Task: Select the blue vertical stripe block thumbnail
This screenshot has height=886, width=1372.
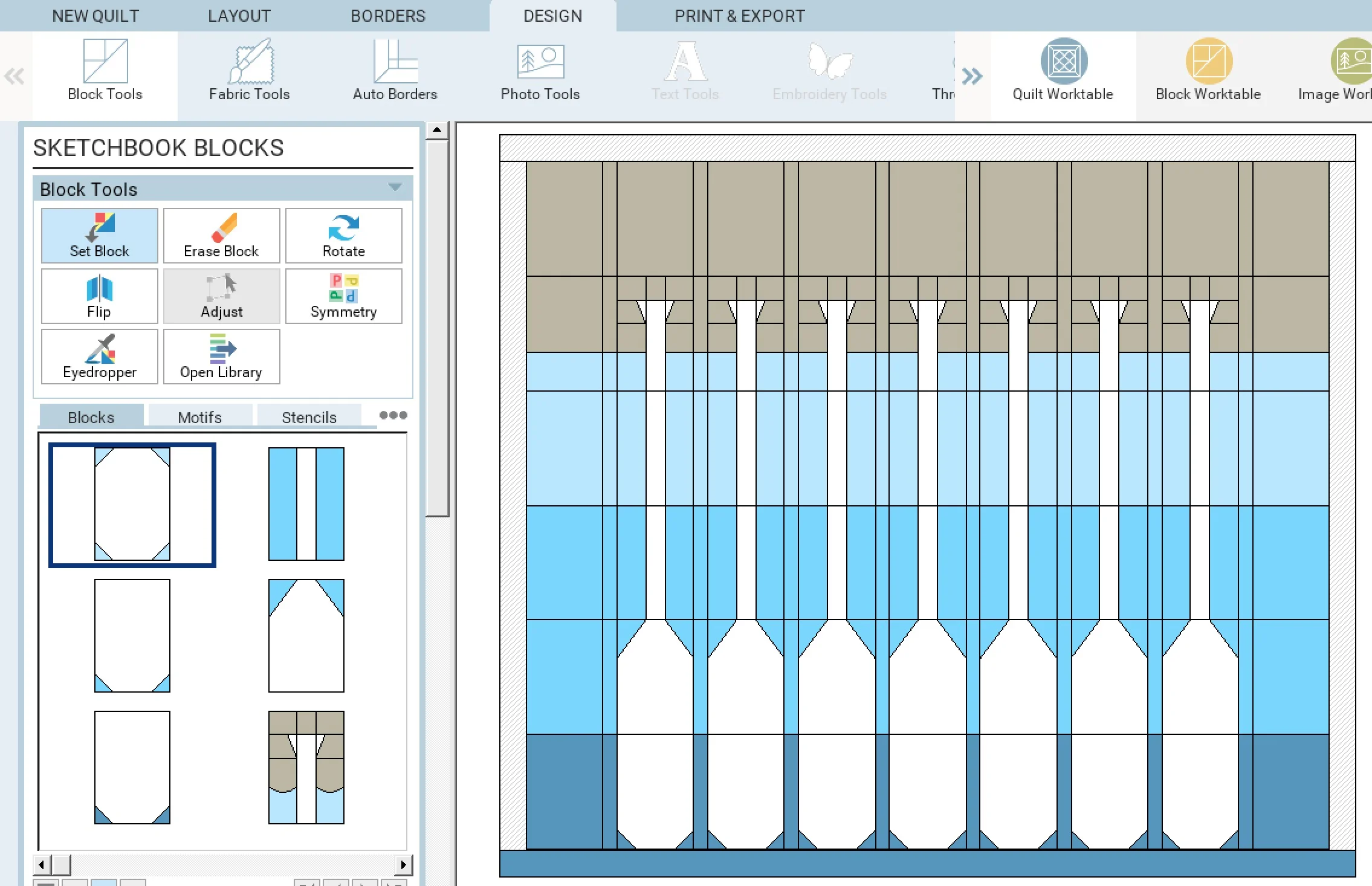Action: tap(306, 504)
